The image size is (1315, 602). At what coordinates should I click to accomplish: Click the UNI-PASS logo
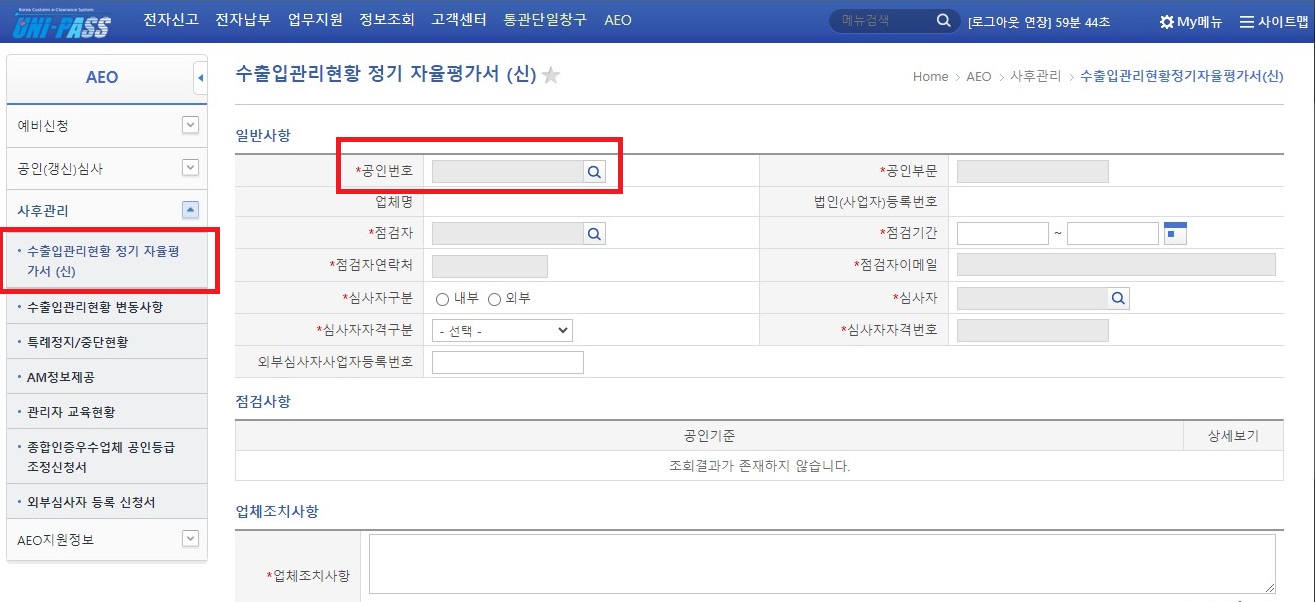(x=61, y=21)
